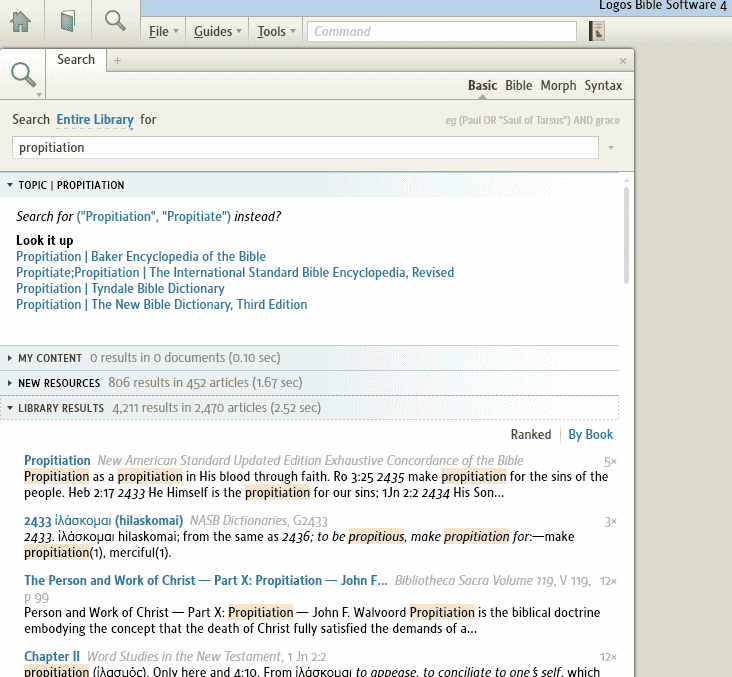Switch to Basic search type
The image size is (732, 677).
click(482, 85)
